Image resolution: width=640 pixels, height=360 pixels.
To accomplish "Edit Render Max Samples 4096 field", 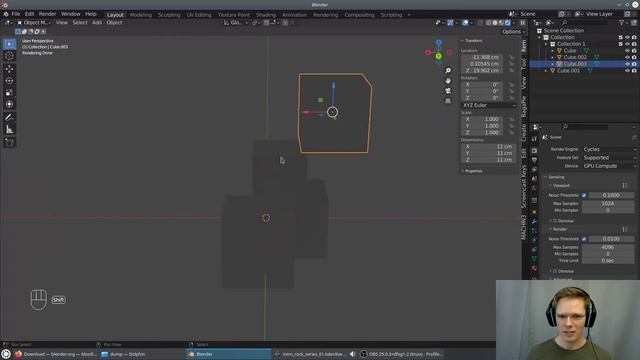I will [x=608, y=247].
